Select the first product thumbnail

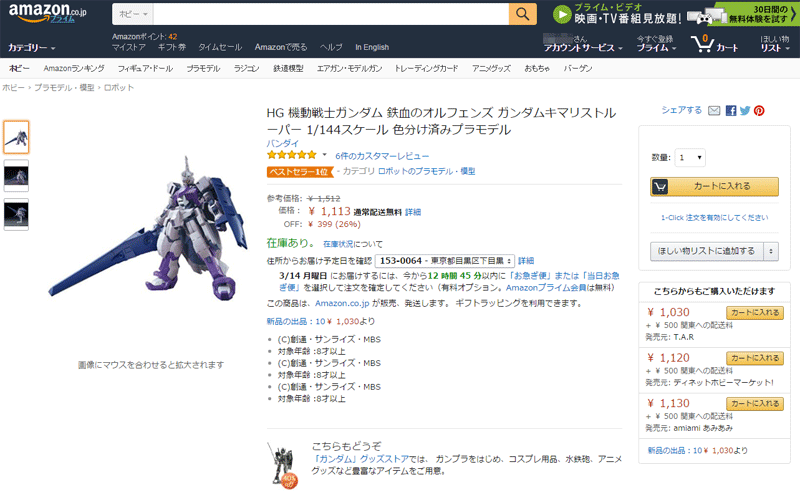coord(16,137)
